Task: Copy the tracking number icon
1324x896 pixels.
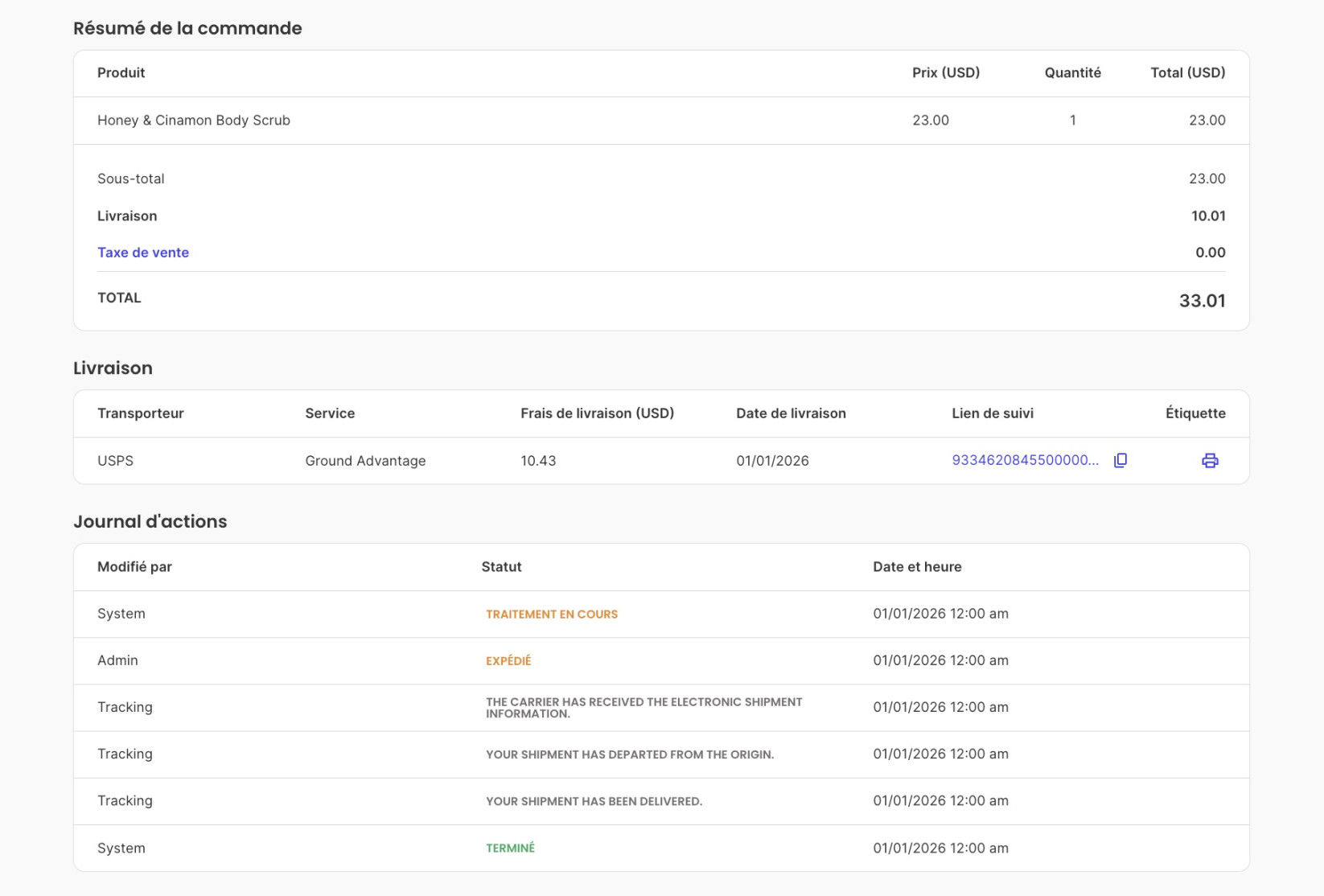Action: pos(1120,460)
